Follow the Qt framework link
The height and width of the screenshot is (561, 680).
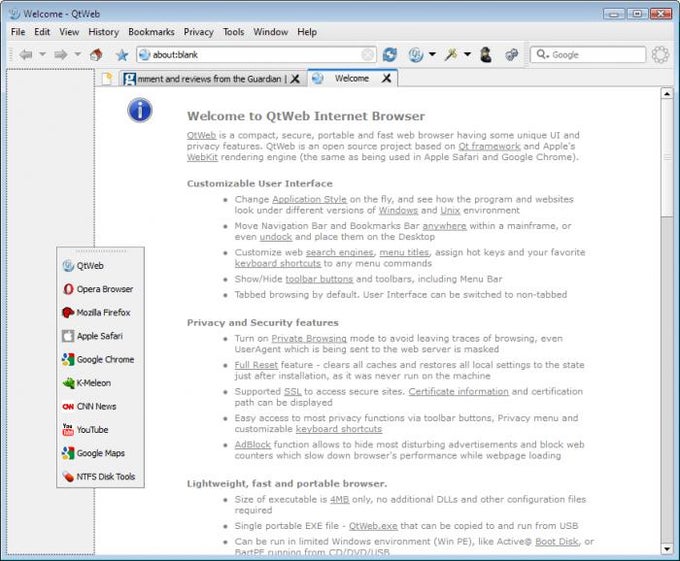(x=489, y=146)
